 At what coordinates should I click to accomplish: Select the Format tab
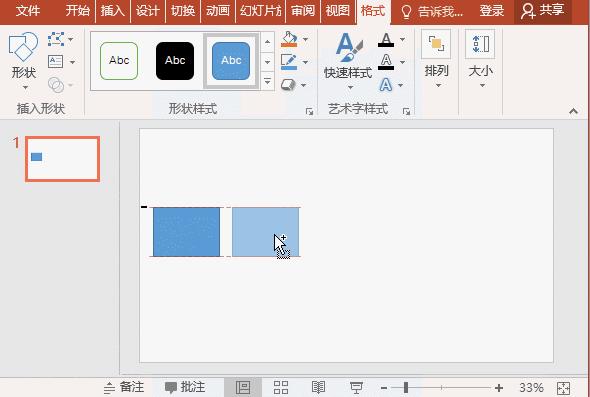pyautogui.click(x=373, y=11)
